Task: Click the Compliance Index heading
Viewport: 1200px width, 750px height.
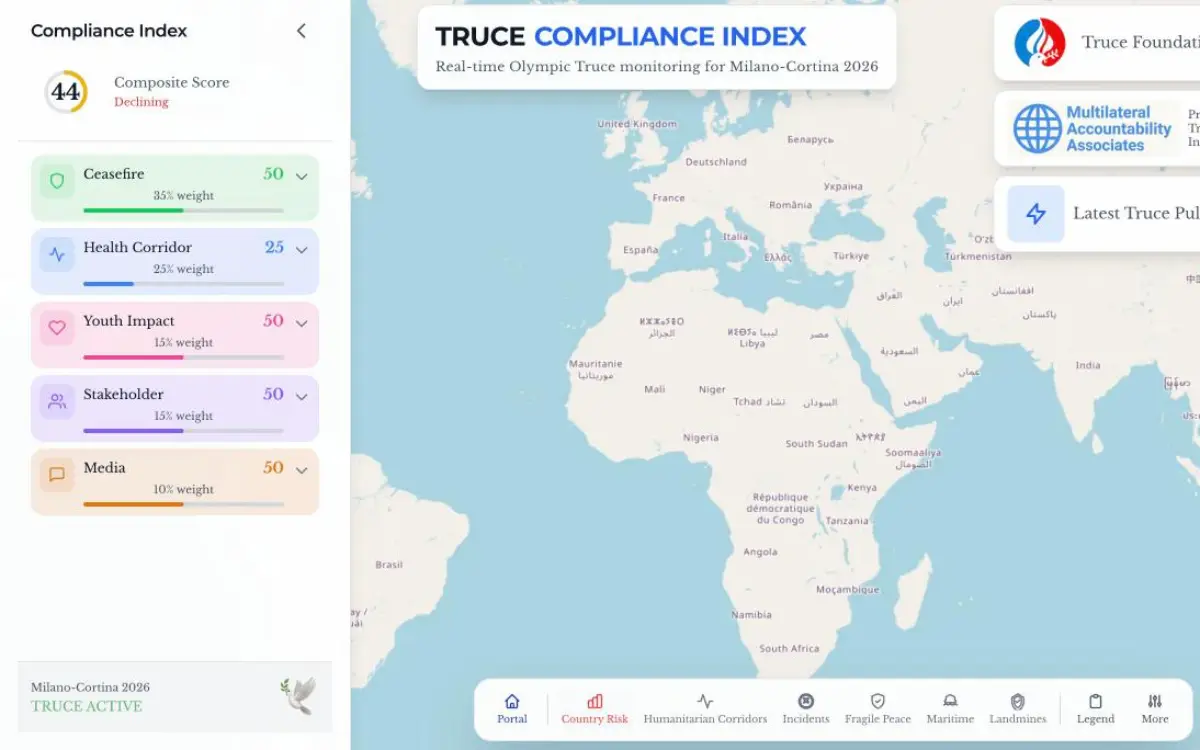Action: (x=109, y=31)
